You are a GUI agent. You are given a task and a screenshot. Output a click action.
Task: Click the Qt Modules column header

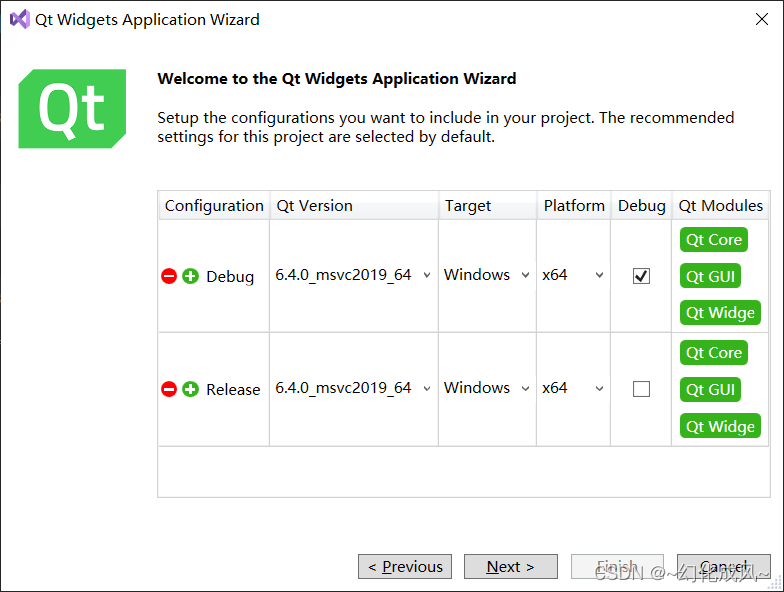(x=720, y=206)
